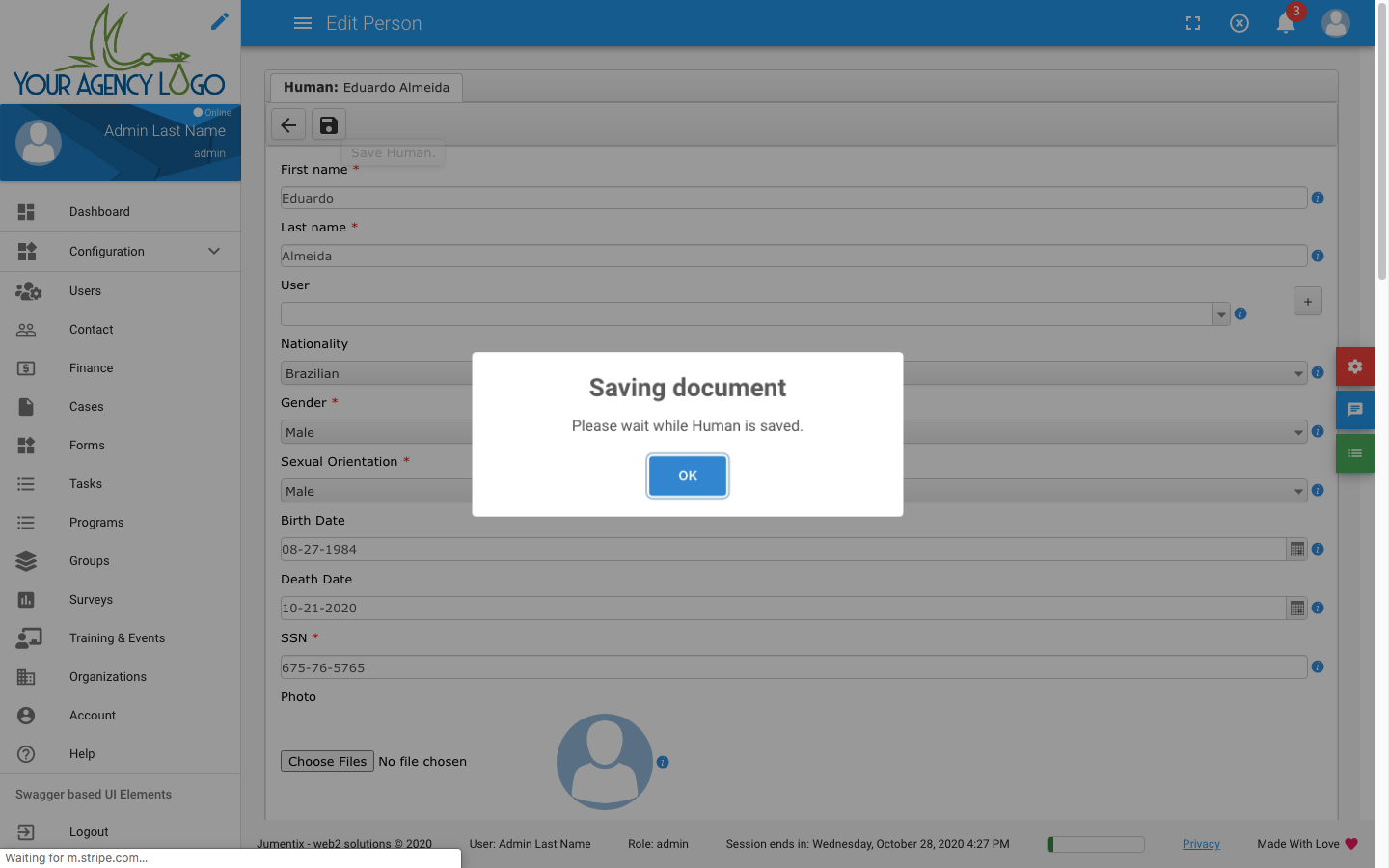Open Users in sidebar
1389x868 pixels.
coord(121,291)
